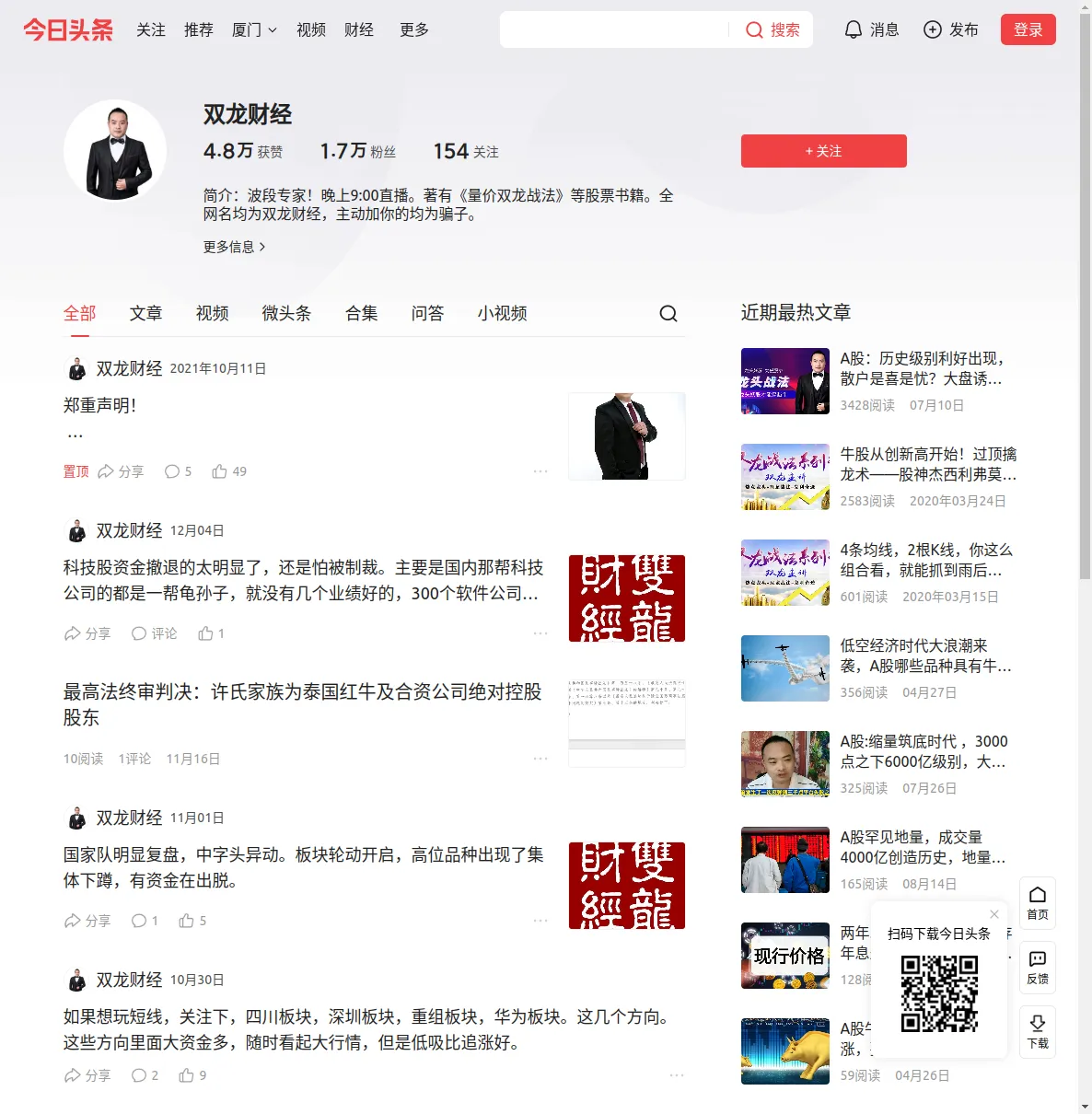This screenshot has width=1092, height=1114.
Task: Share the 如果想玩短线 post
Action: point(87,1075)
